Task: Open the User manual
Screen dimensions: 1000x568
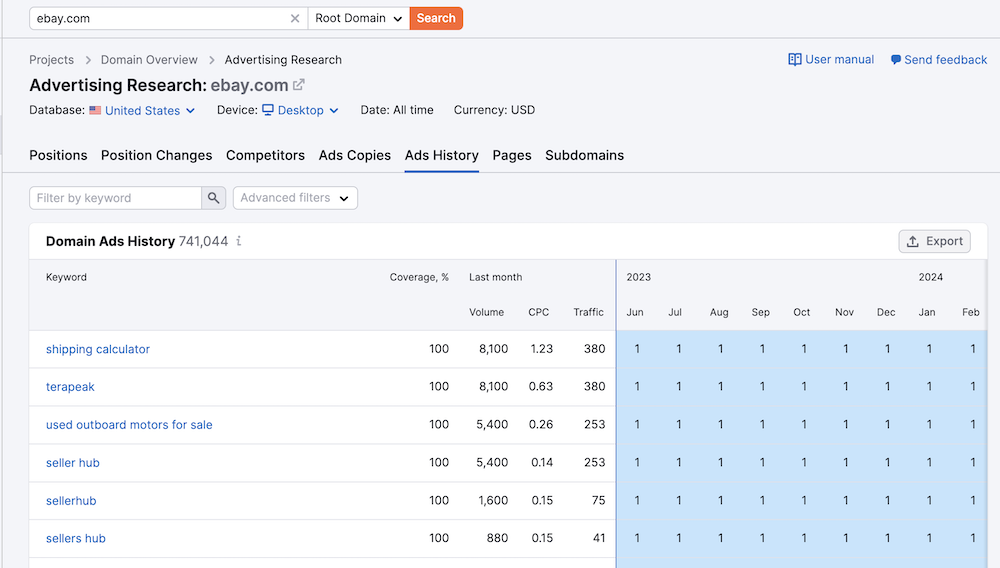Action: tap(831, 60)
